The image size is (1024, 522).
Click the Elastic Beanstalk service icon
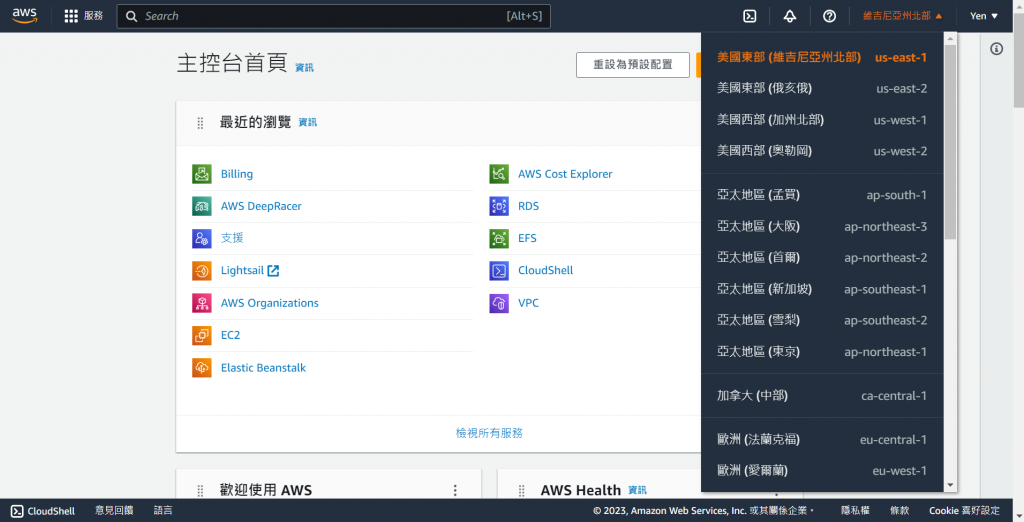coord(202,368)
